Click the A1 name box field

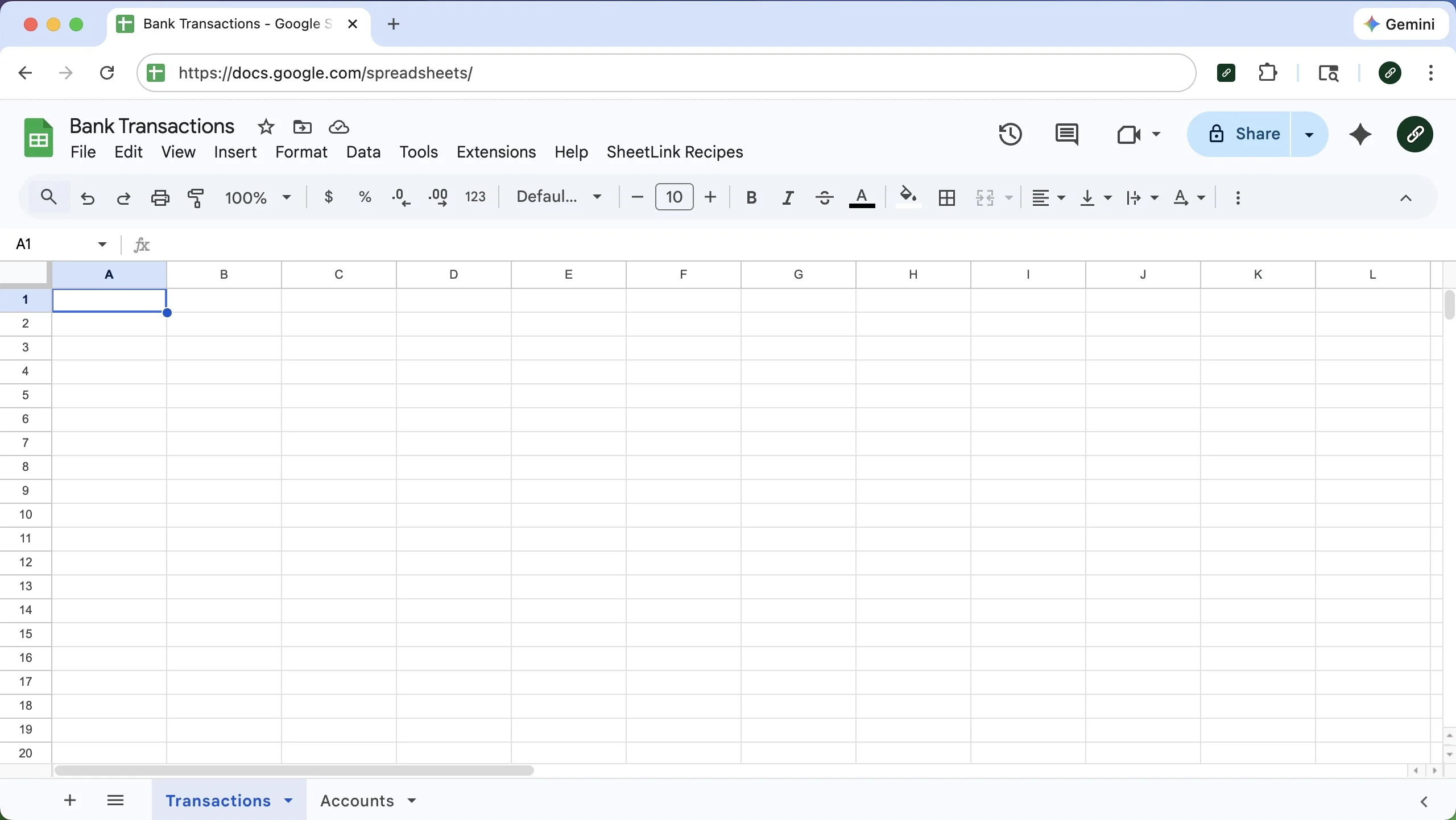tap(54, 244)
